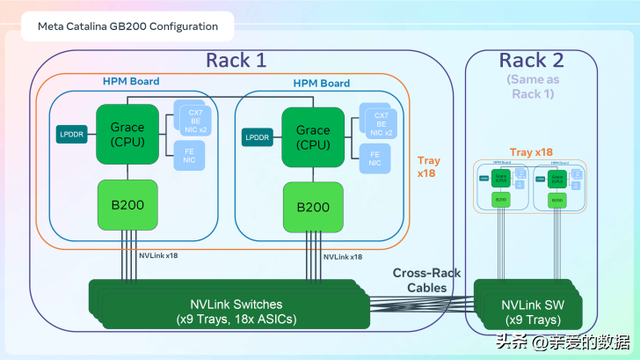Screen dimensions: 640x360
Task: Select the left LPDDR memory block
Action: pyautogui.click(x=71, y=134)
